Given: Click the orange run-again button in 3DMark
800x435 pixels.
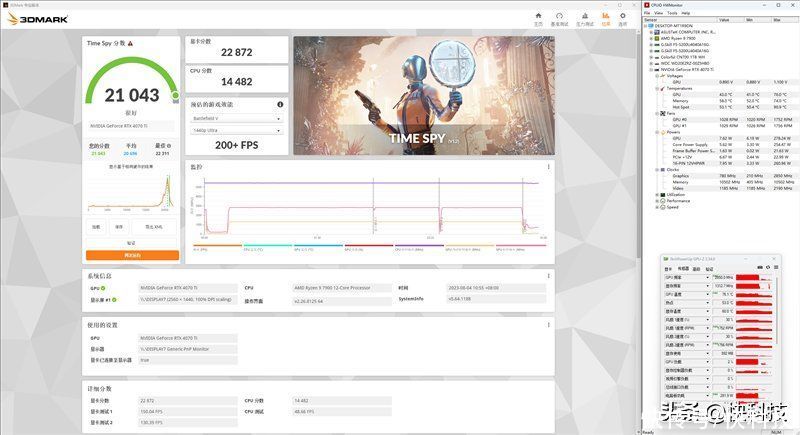Looking at the screenshot, I should [x=133, y=255].
